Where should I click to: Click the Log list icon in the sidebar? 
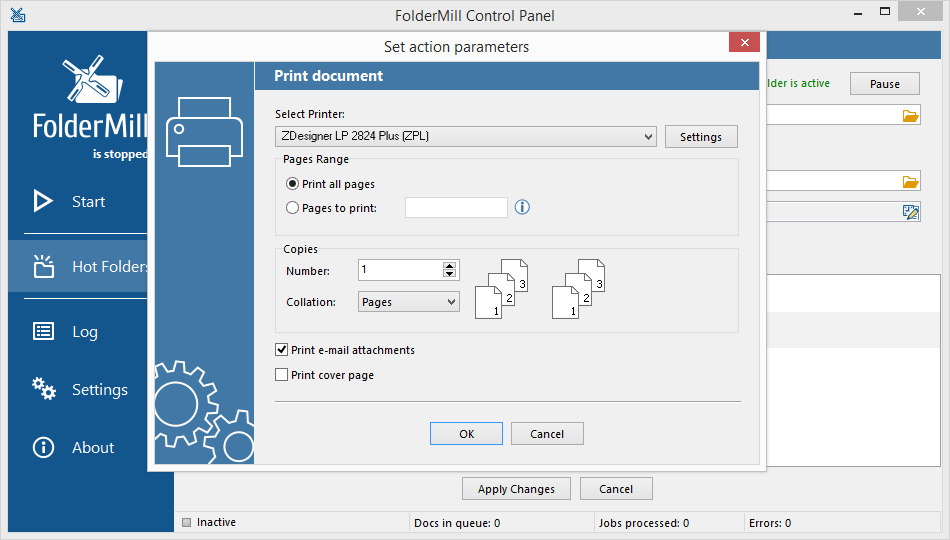pos(43,331)
